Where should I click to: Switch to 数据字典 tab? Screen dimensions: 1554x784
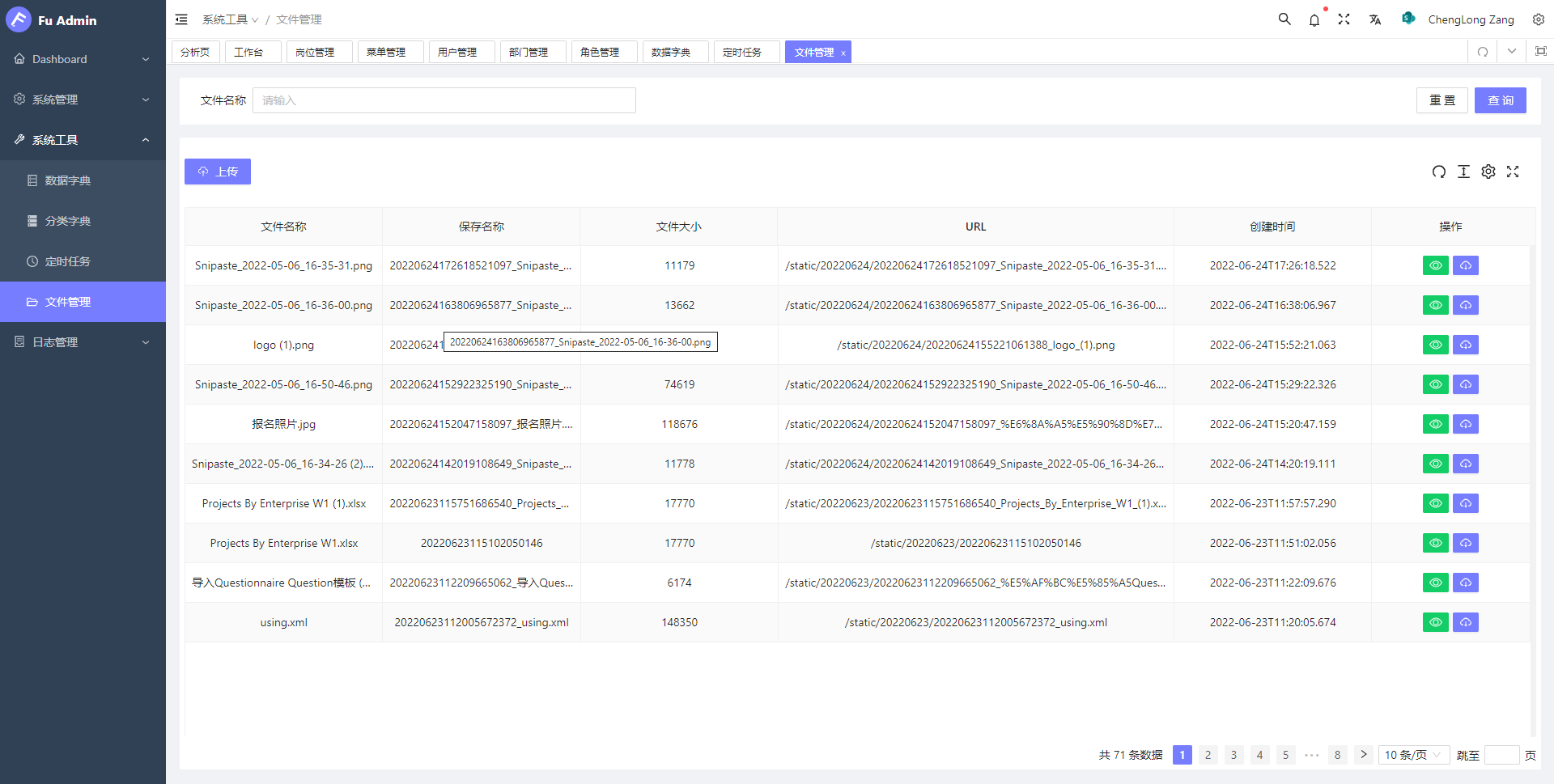(x=675, y=52)
